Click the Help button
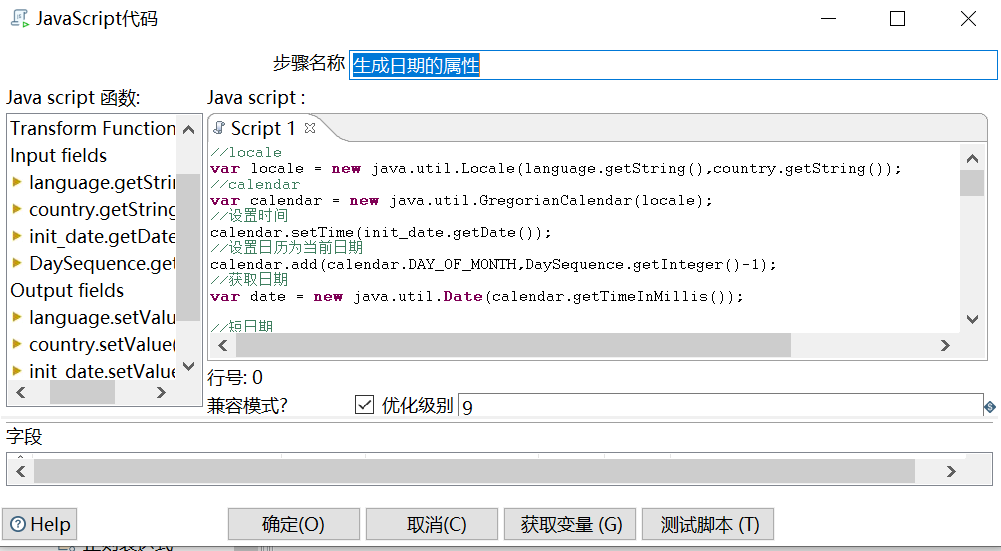1001x551 pixels. click(40, 524)
